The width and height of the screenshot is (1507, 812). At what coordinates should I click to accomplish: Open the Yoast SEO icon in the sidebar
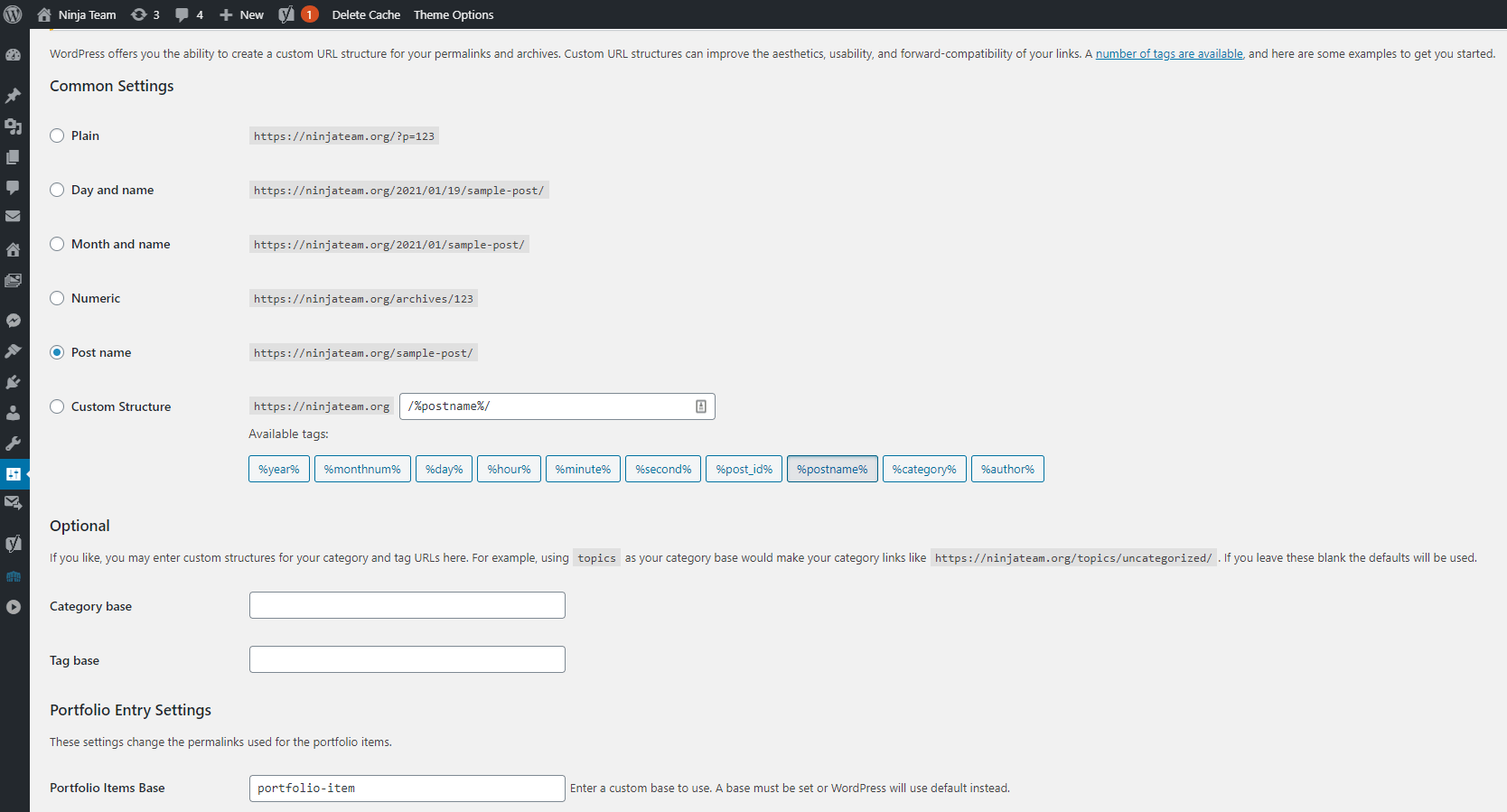click(x=14, y=544)
